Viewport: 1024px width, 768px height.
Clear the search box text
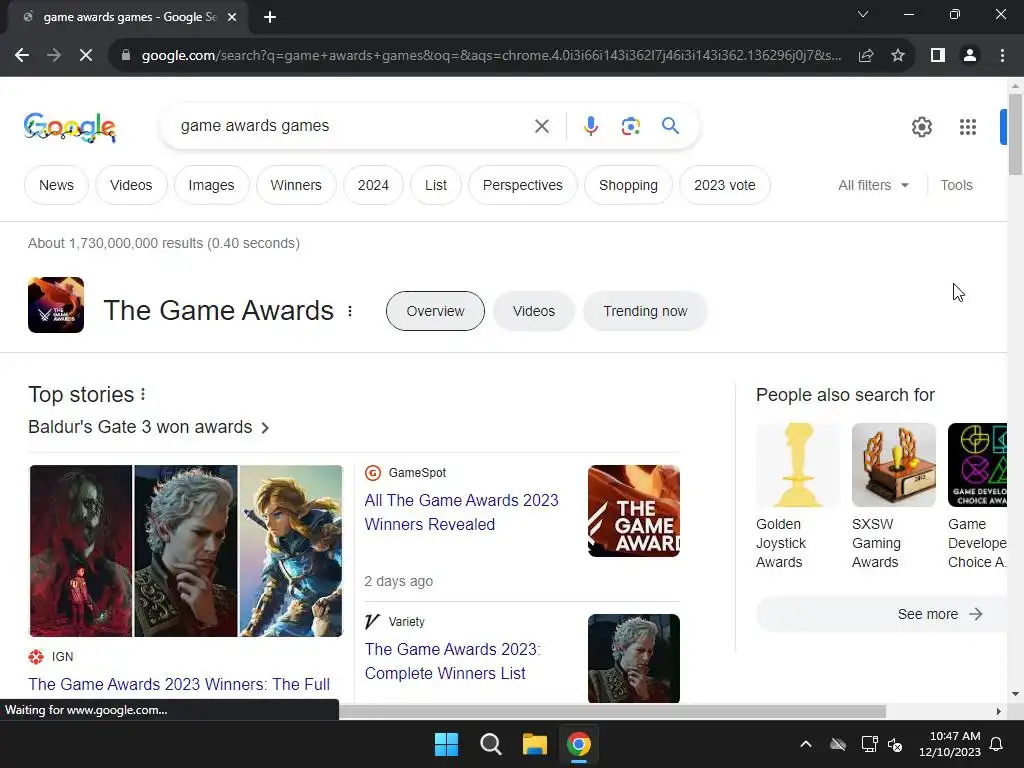[x=542, y=126]
